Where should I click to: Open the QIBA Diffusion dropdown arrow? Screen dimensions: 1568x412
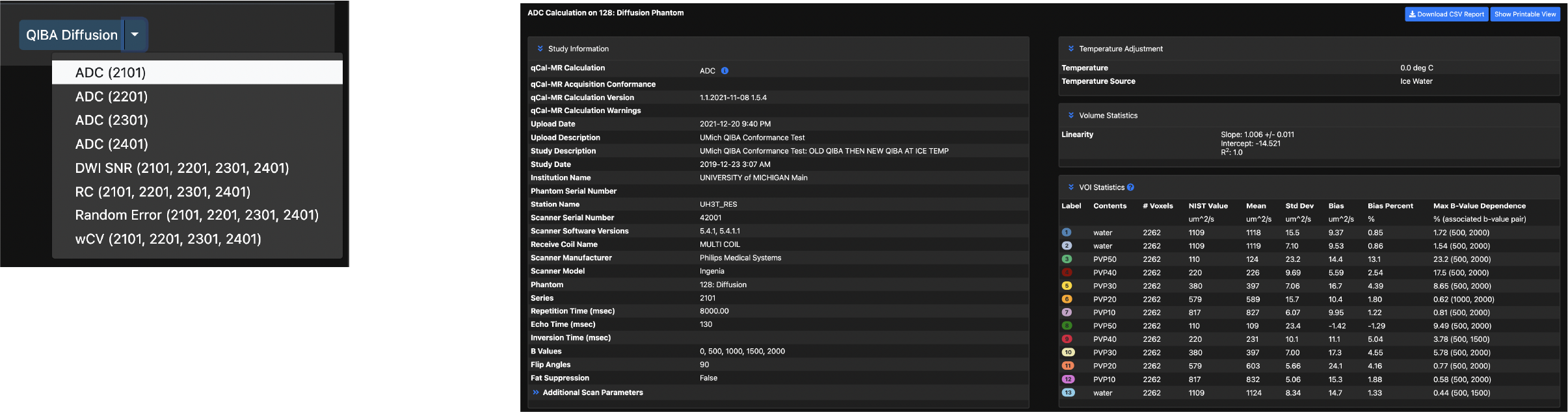point(135,34)
